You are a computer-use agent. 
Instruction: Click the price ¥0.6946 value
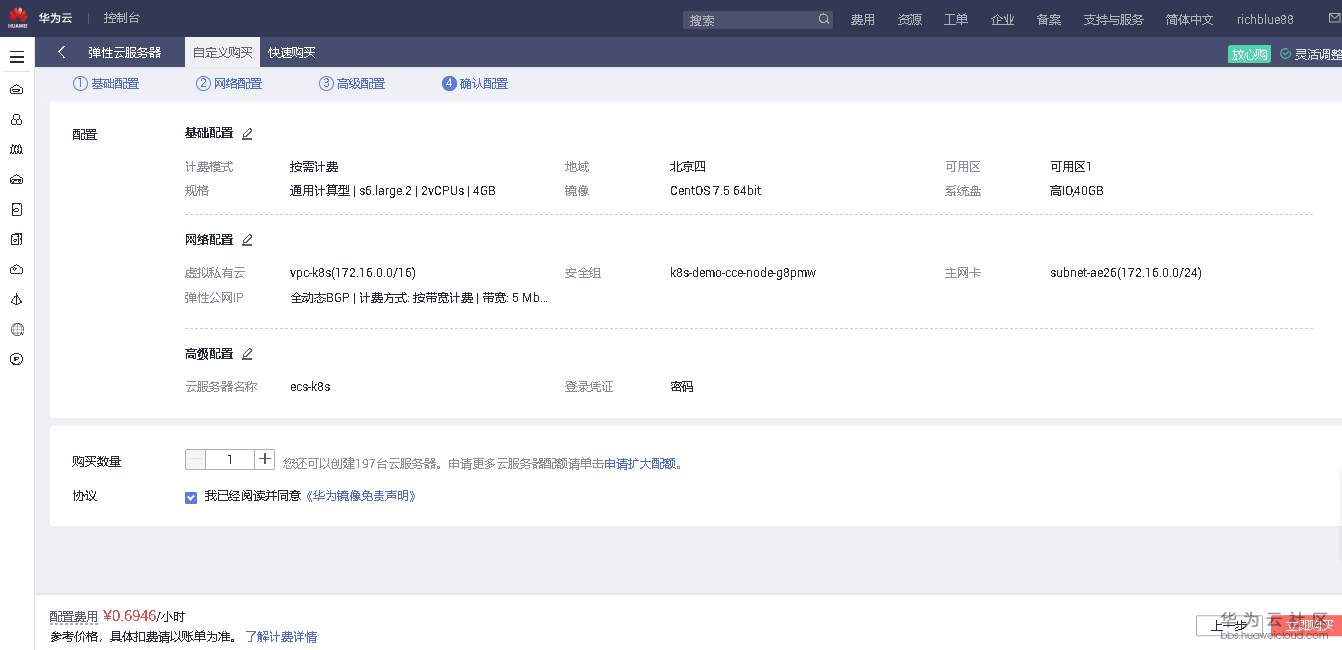(130, 615)
